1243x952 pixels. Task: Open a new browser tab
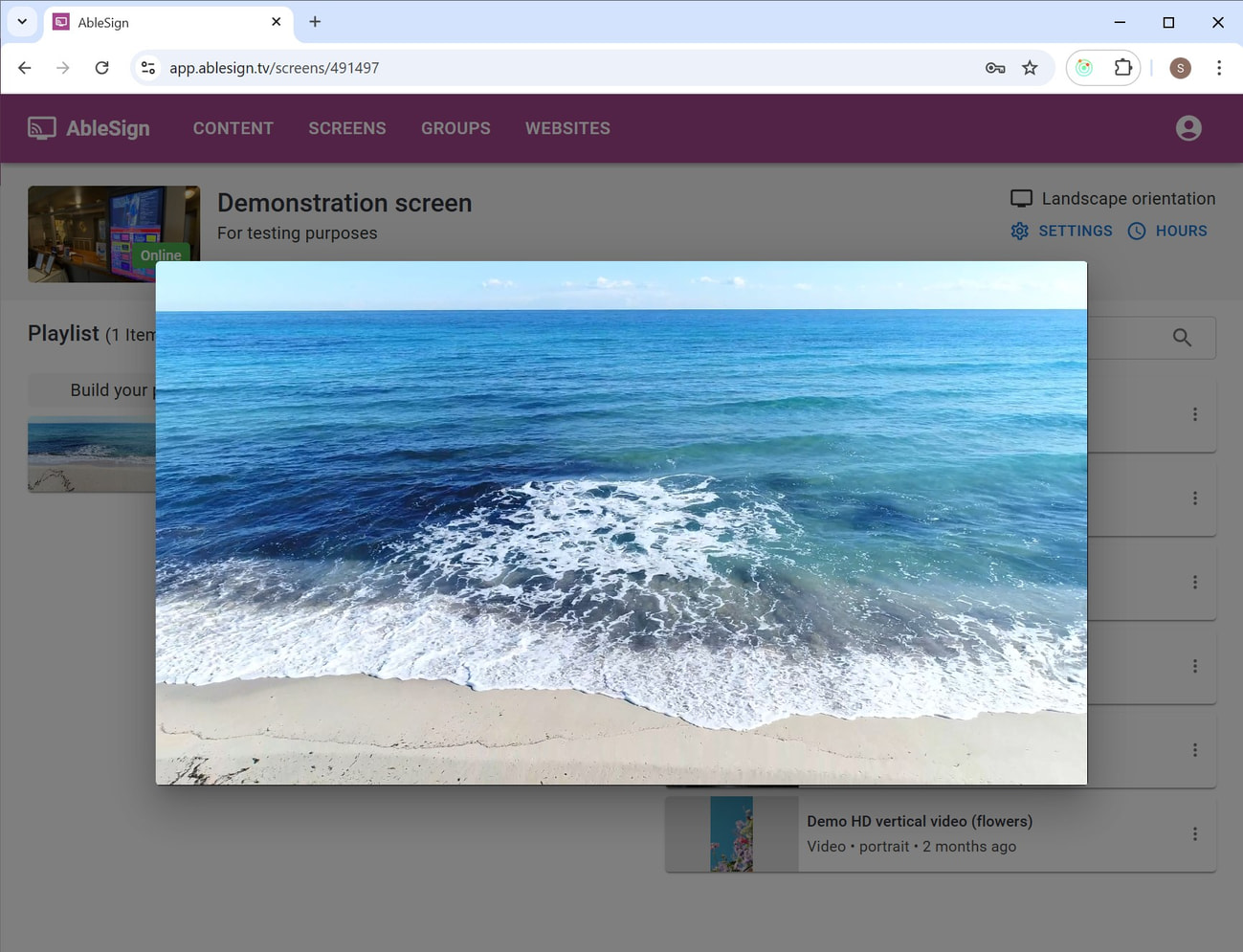pos(315,22)
